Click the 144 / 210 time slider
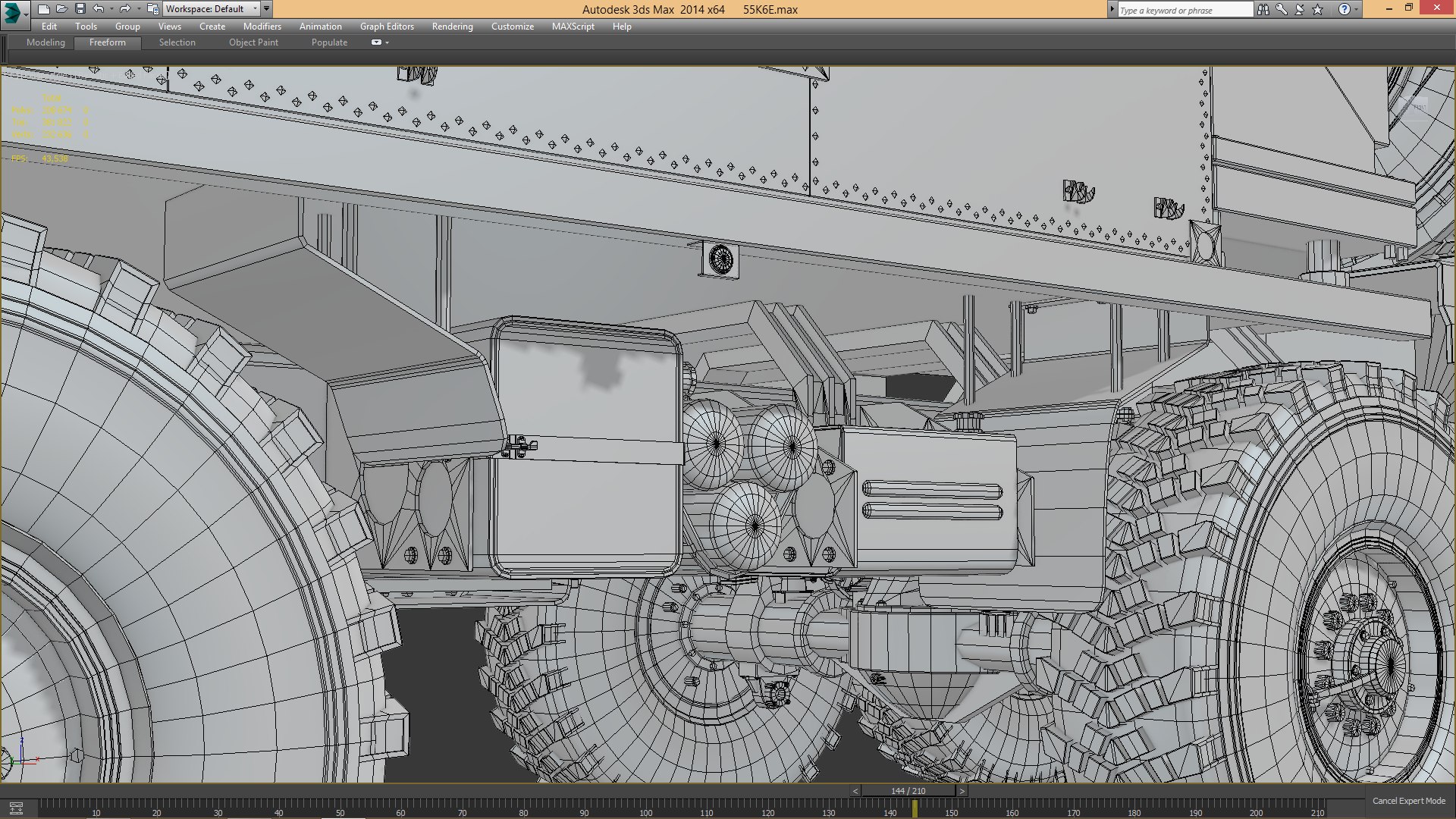 (908, 791)
